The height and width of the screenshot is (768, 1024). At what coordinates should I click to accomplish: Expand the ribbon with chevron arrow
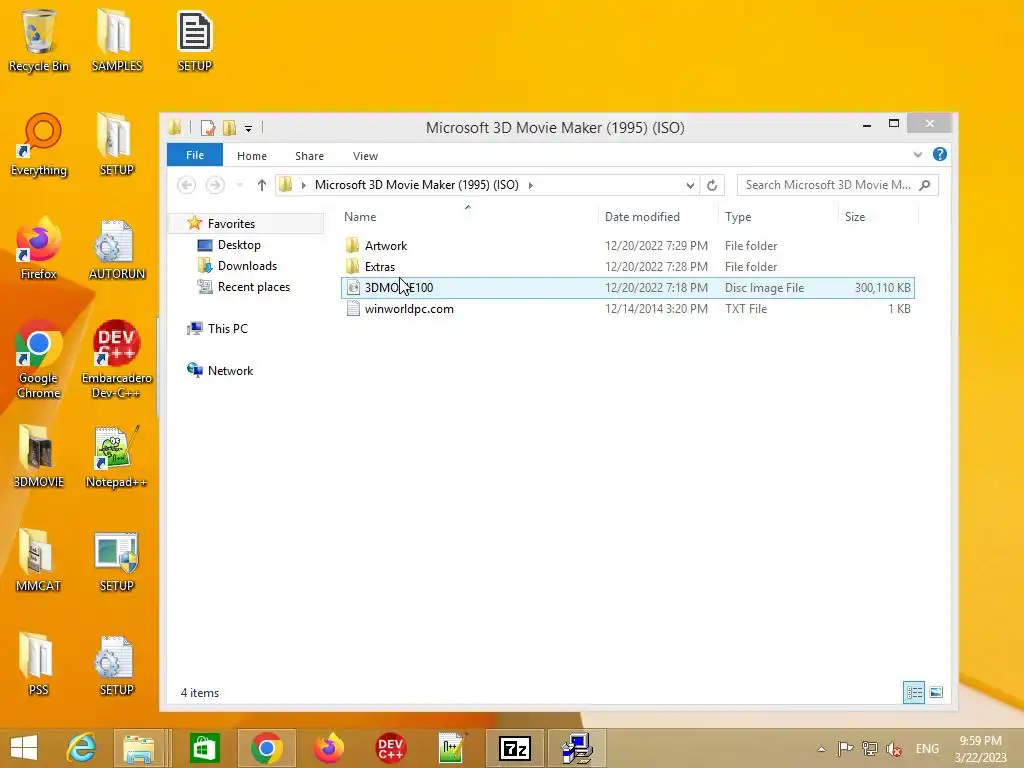918,155
